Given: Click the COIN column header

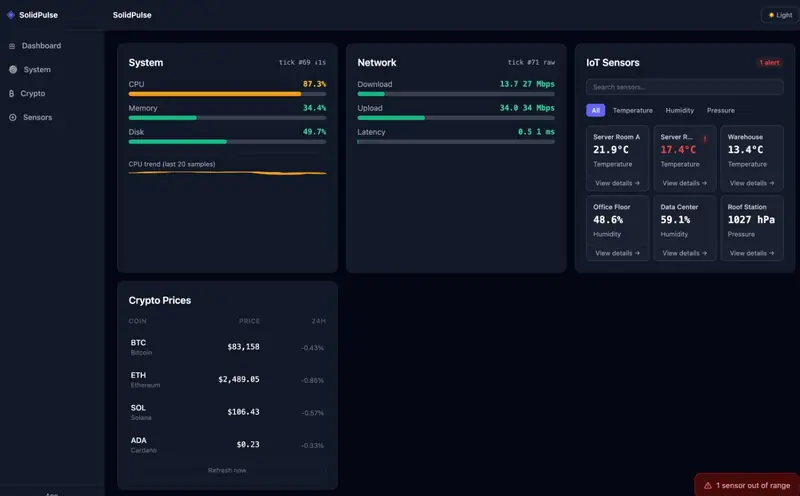Looking at the screenshot, I should coord(137,321).
